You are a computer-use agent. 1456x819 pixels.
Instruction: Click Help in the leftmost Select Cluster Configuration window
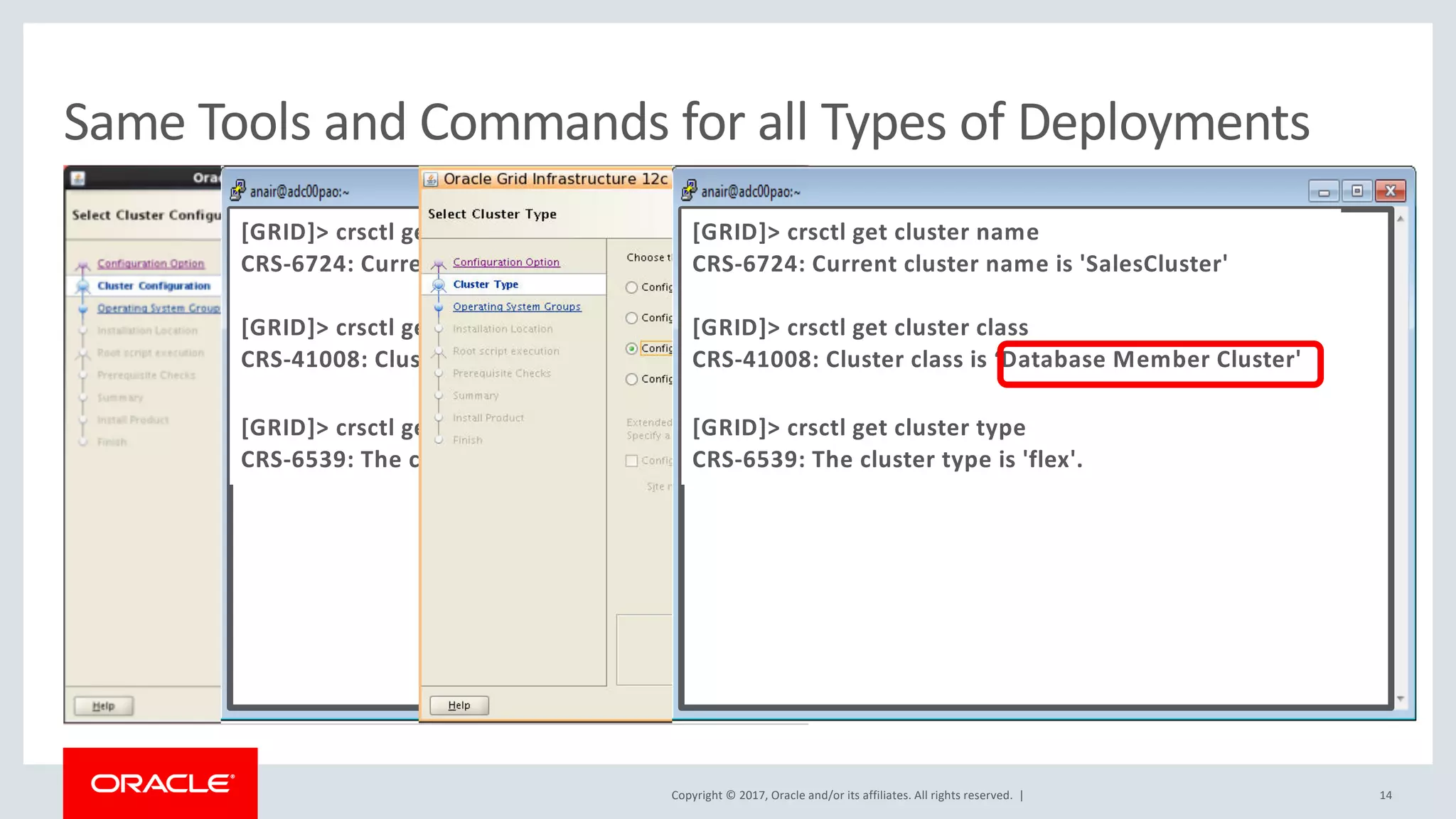[104, 706]
